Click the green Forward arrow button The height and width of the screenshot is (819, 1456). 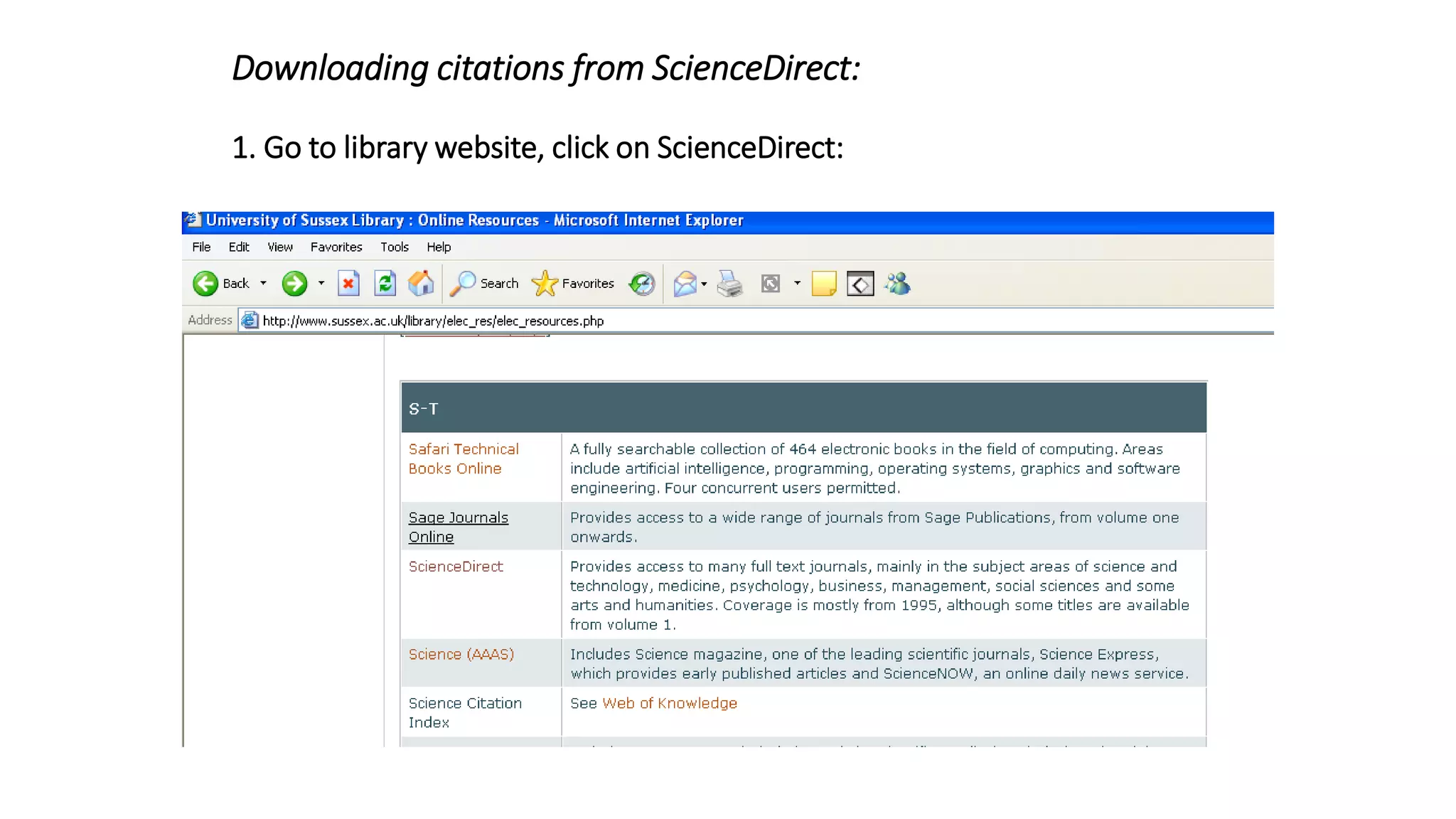[x=294, y=284]
